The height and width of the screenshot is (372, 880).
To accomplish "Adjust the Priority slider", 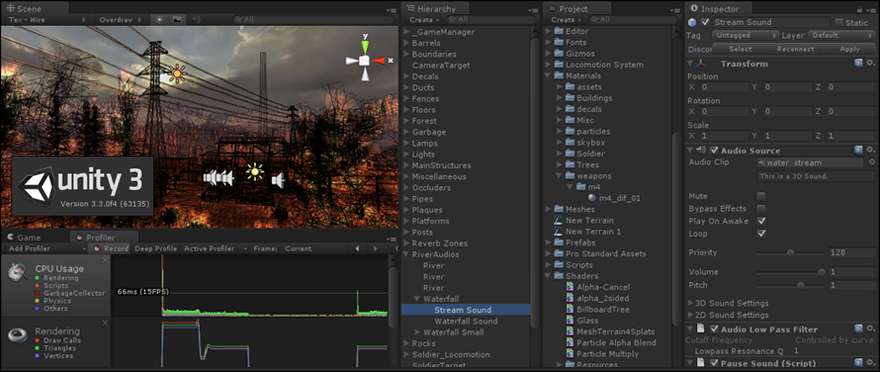I will pos(790,252).
